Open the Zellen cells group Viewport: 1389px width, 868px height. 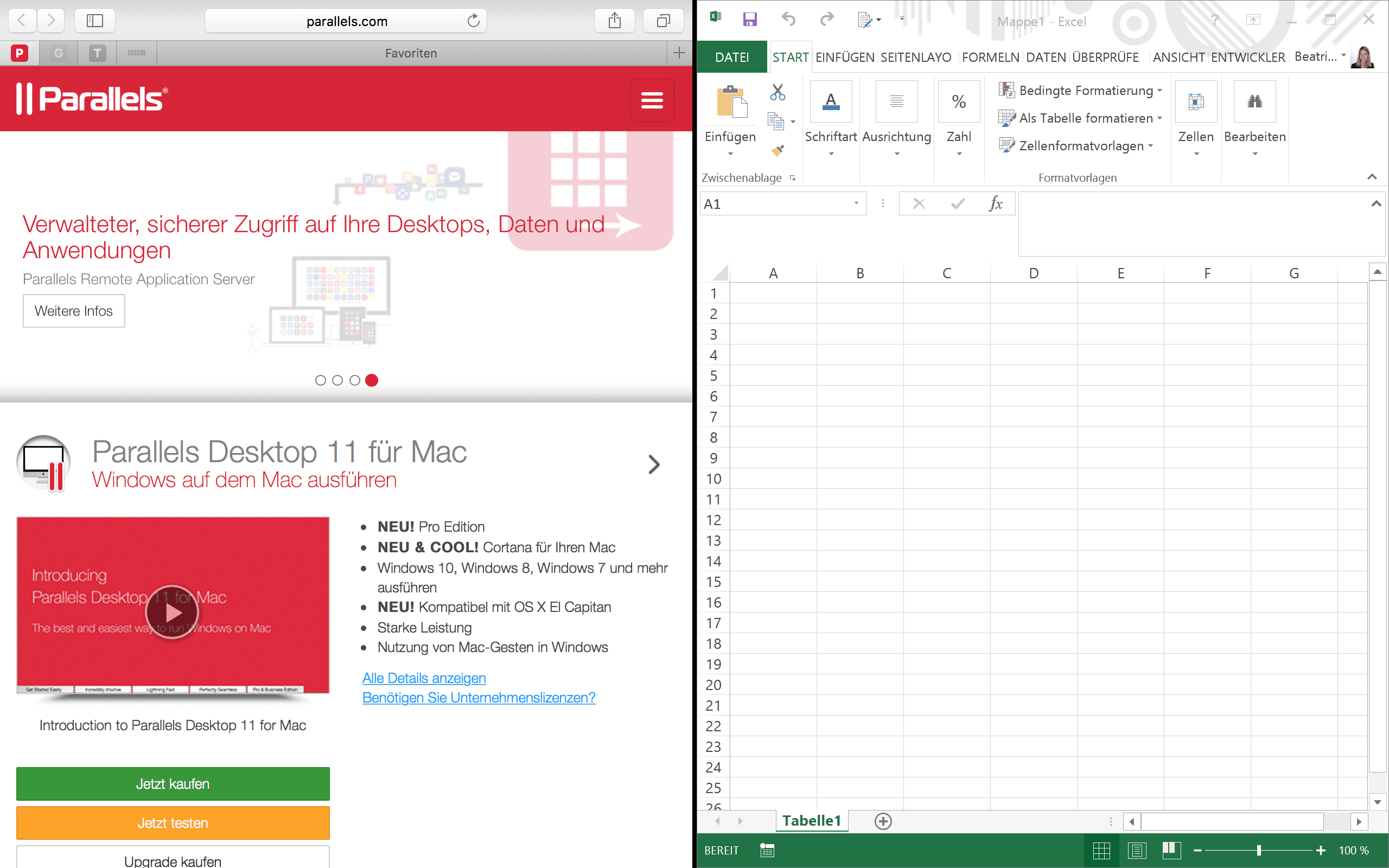(1196, 119)
